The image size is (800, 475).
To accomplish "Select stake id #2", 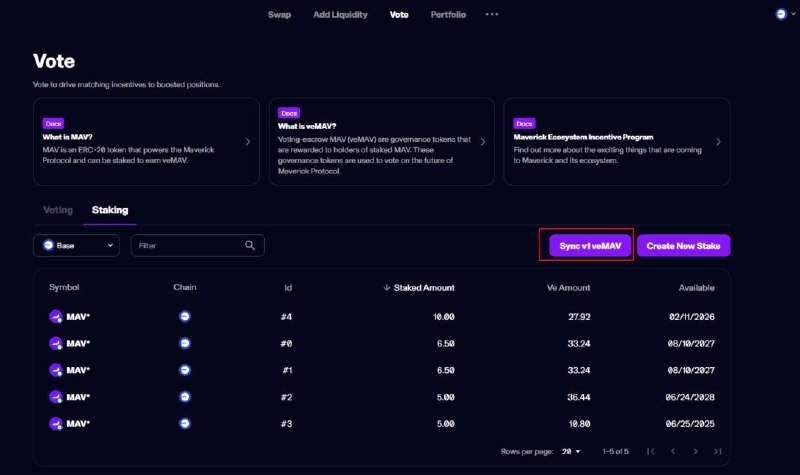I will (286, 397).
